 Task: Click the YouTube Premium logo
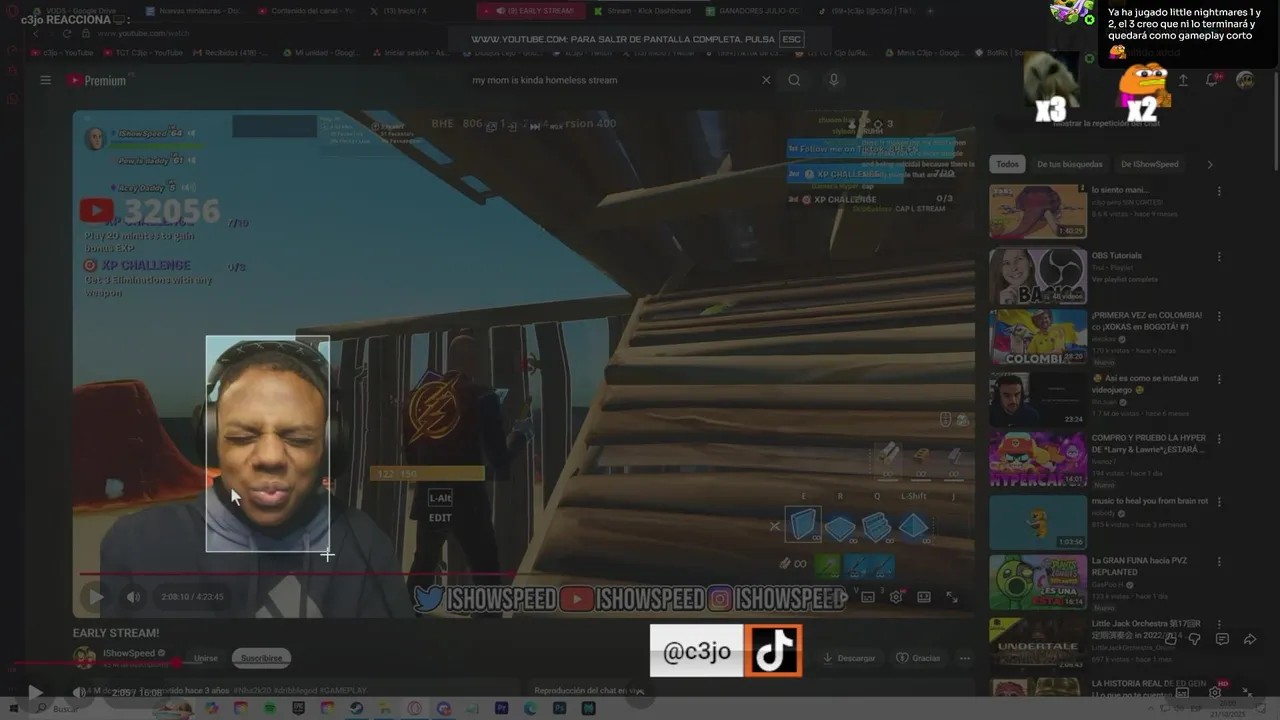coord(97,80)
